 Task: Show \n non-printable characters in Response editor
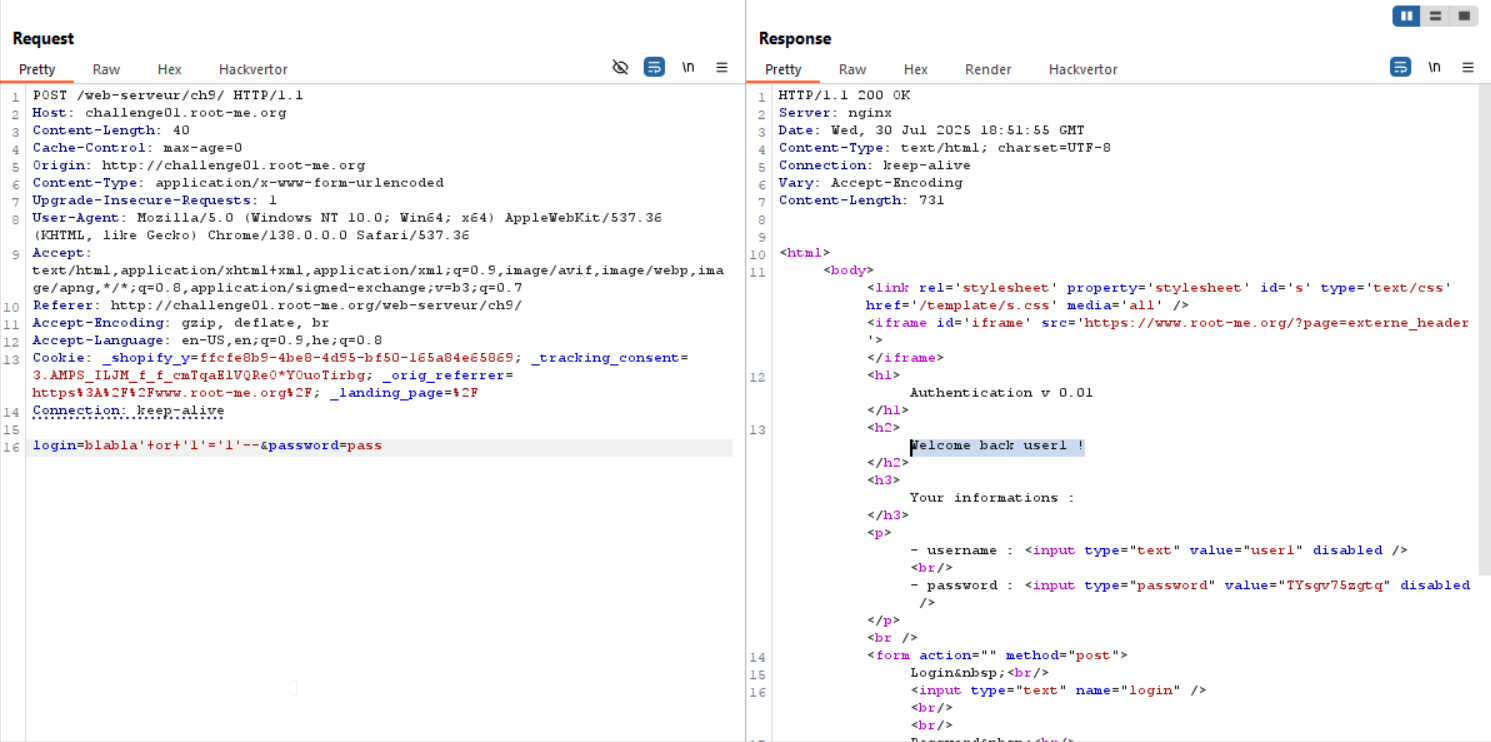tap(1434, 67)
